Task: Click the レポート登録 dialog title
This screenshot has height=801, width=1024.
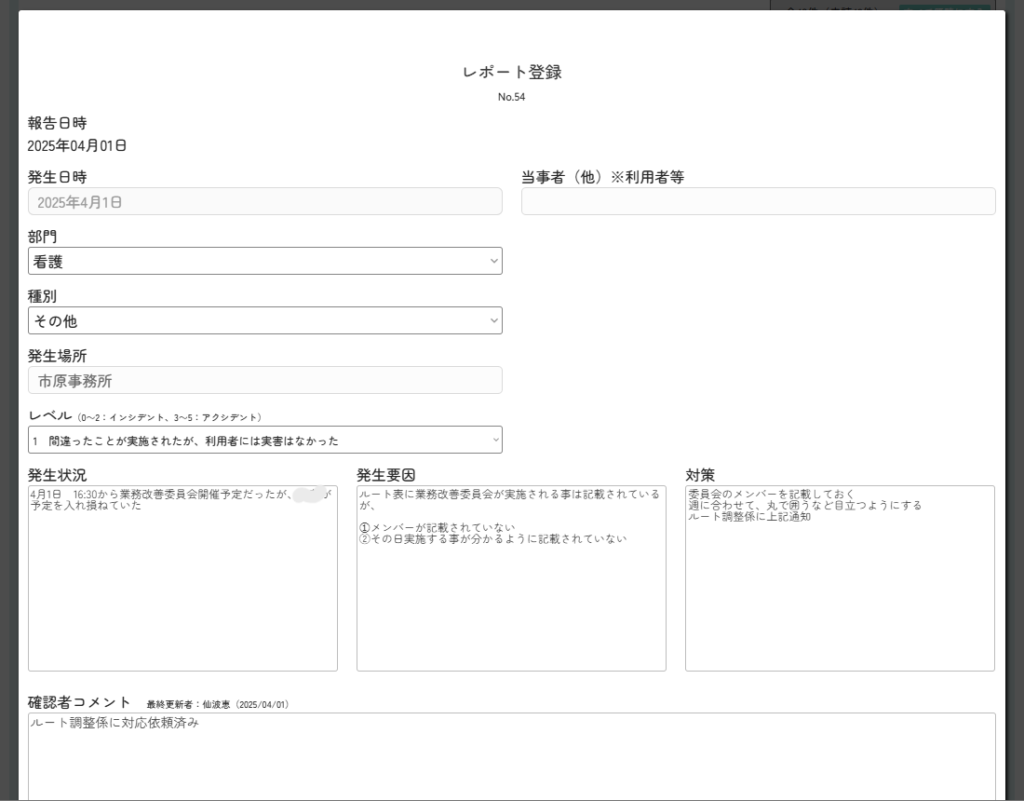Action: coord(511,72)
